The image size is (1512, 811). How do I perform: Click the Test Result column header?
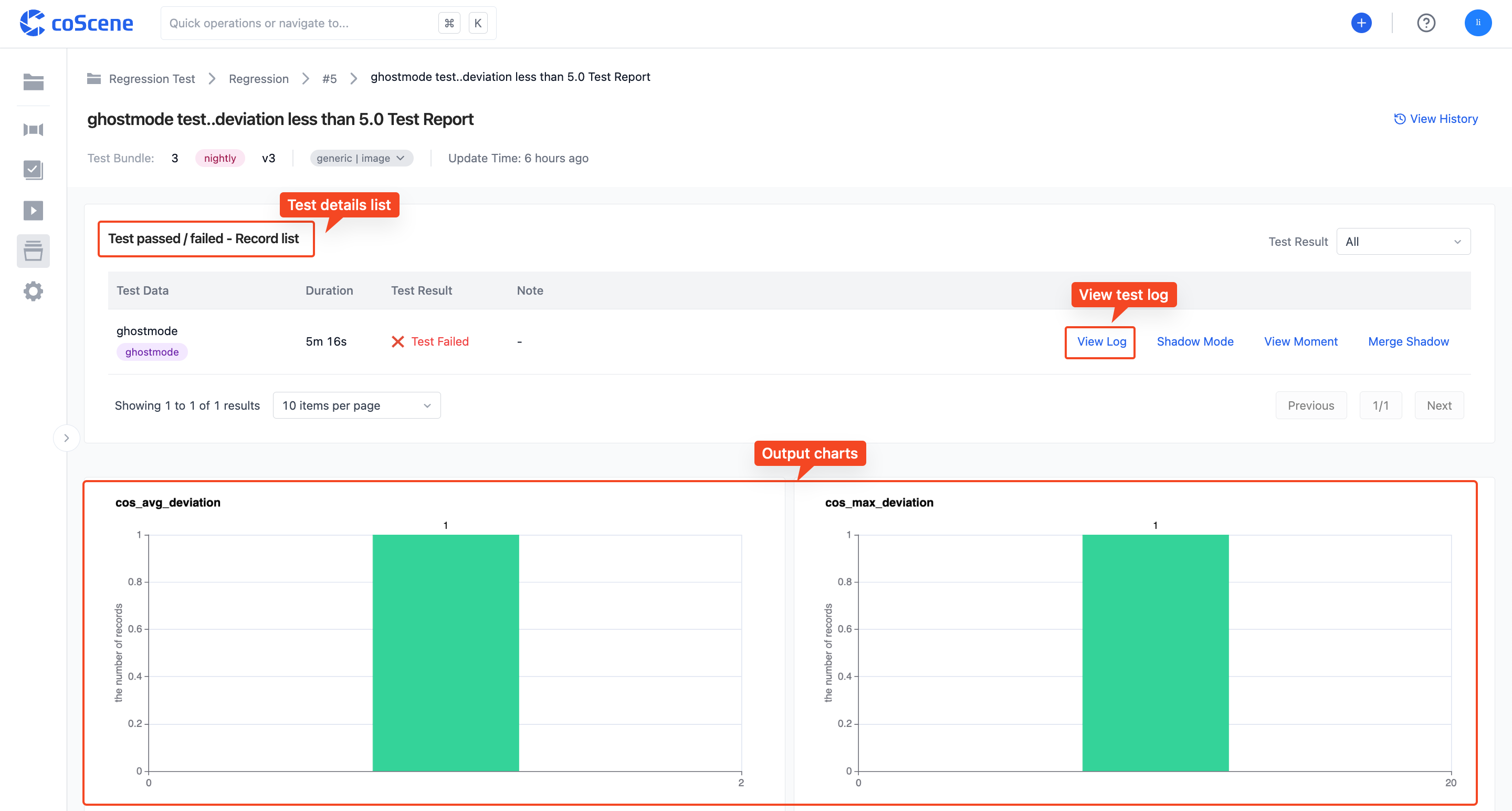coord(422,290)
